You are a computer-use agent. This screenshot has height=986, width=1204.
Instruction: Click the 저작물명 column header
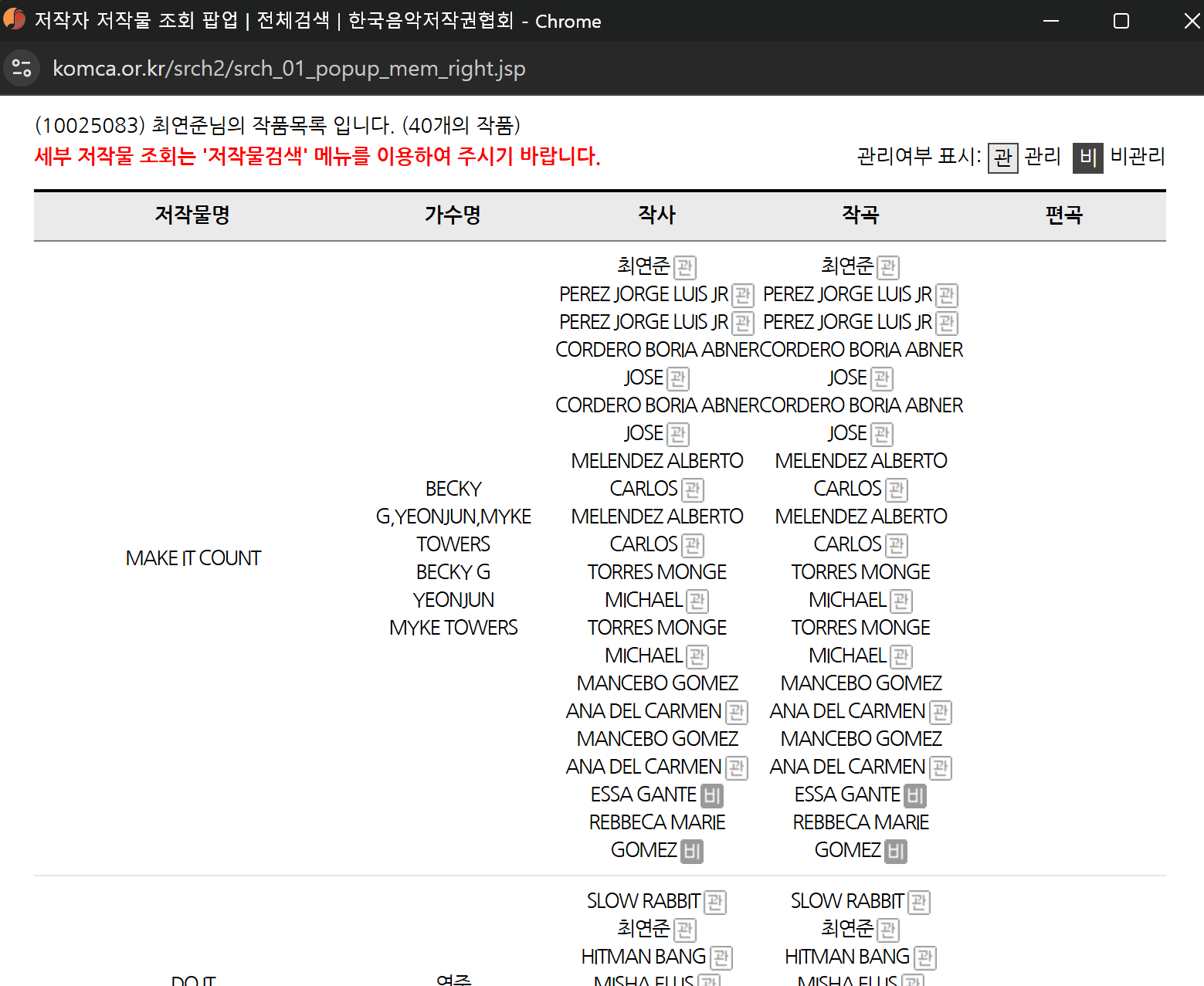tap(192, 215)
